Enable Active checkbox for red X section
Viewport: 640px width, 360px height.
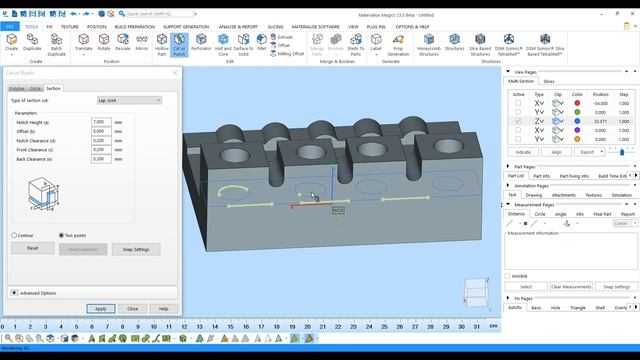[518, 103]
